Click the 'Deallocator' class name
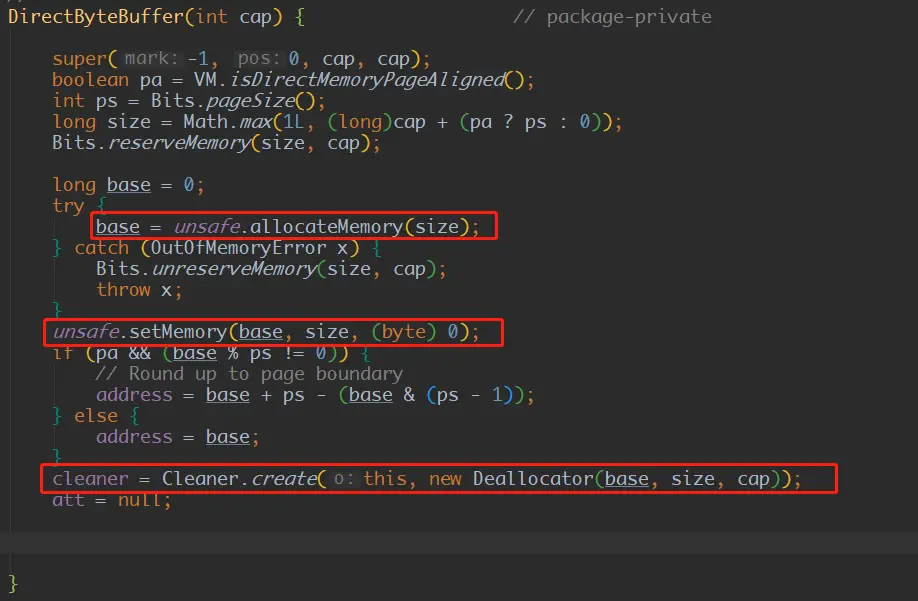918x601 pixels. coord(533,479)
